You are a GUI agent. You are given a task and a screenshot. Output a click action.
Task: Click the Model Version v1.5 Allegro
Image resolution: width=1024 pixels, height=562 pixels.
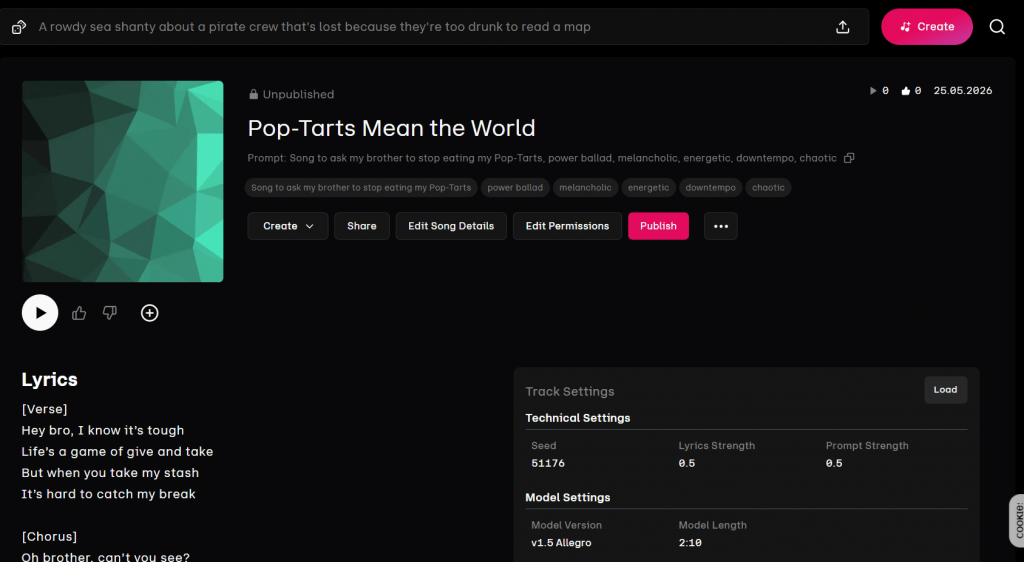(562, 543)
